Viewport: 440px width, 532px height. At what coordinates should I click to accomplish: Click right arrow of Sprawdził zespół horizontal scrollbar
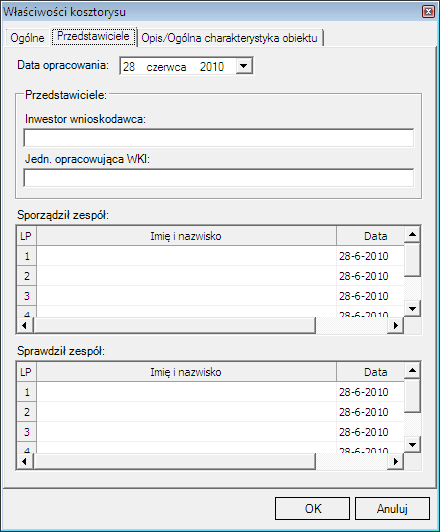point(396,461)
